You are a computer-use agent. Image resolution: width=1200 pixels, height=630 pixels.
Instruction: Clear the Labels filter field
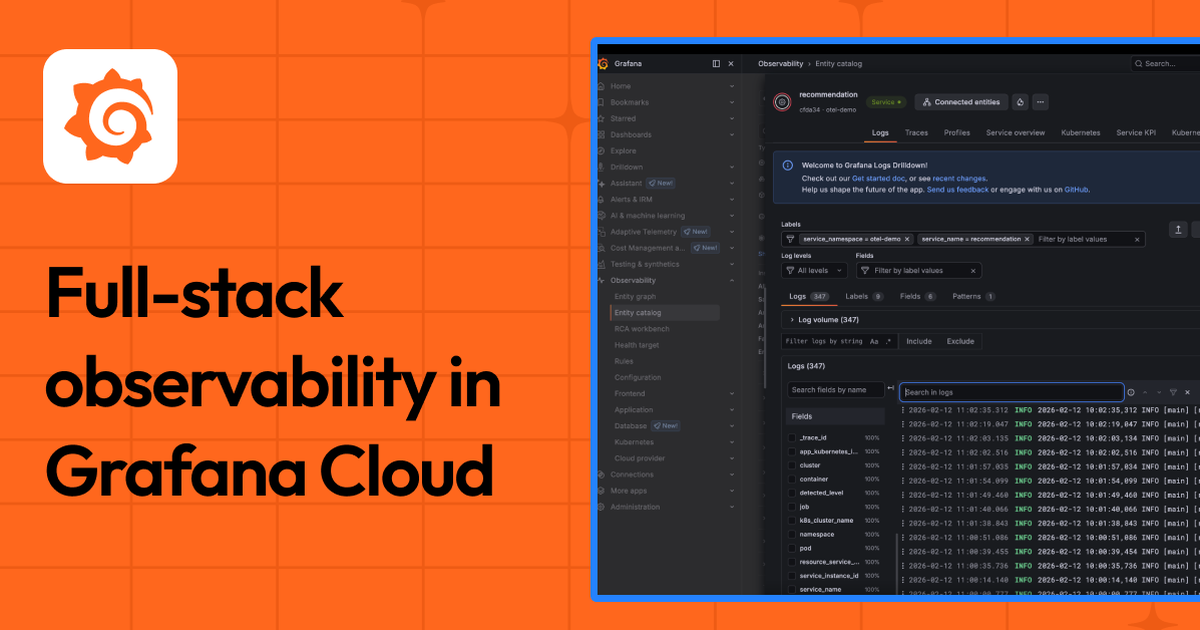tap(1136, 239)
